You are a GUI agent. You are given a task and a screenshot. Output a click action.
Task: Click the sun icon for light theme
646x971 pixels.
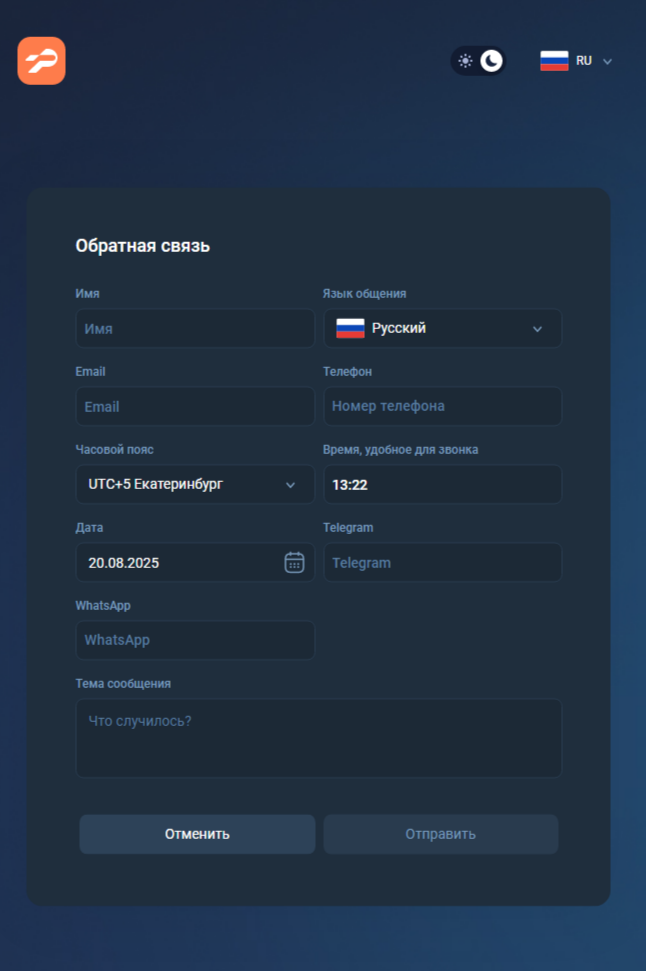pyautogui.click(x=465, y=61)
